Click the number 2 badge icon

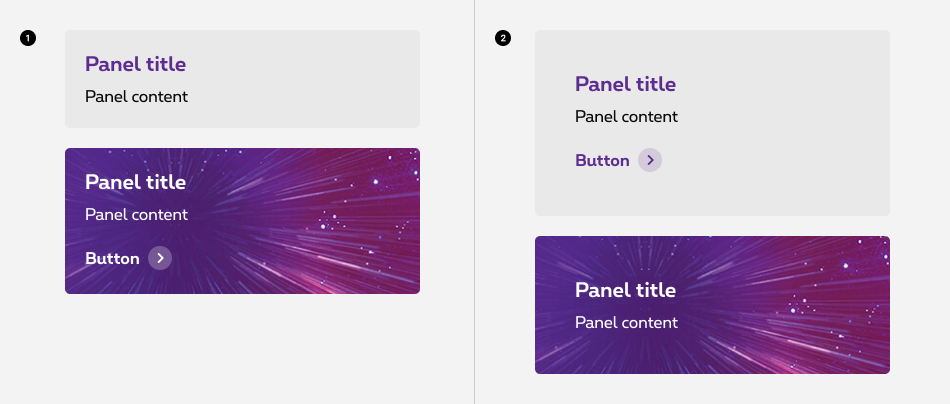503,39
